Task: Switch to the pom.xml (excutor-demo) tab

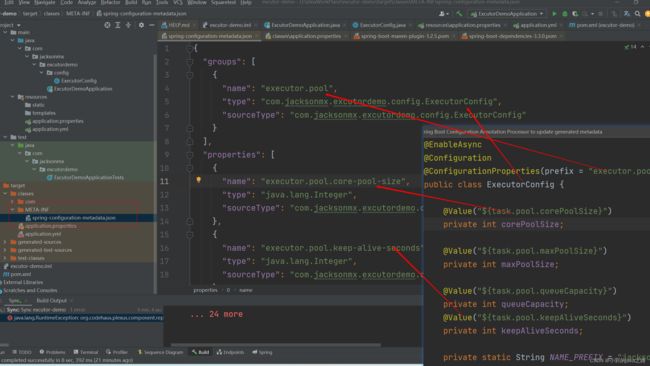Action: click(603, 25)
